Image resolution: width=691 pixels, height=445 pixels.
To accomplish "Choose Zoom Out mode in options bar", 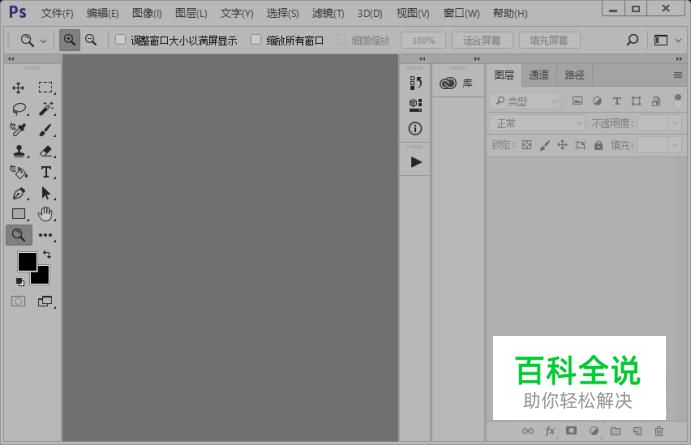I will (x=91, y=40).
